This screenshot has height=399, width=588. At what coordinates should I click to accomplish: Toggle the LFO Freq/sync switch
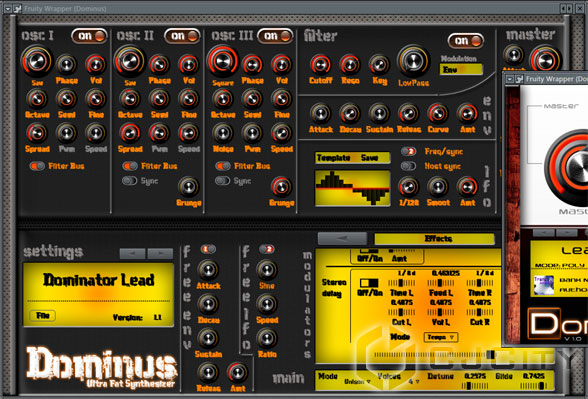point(408,152)
